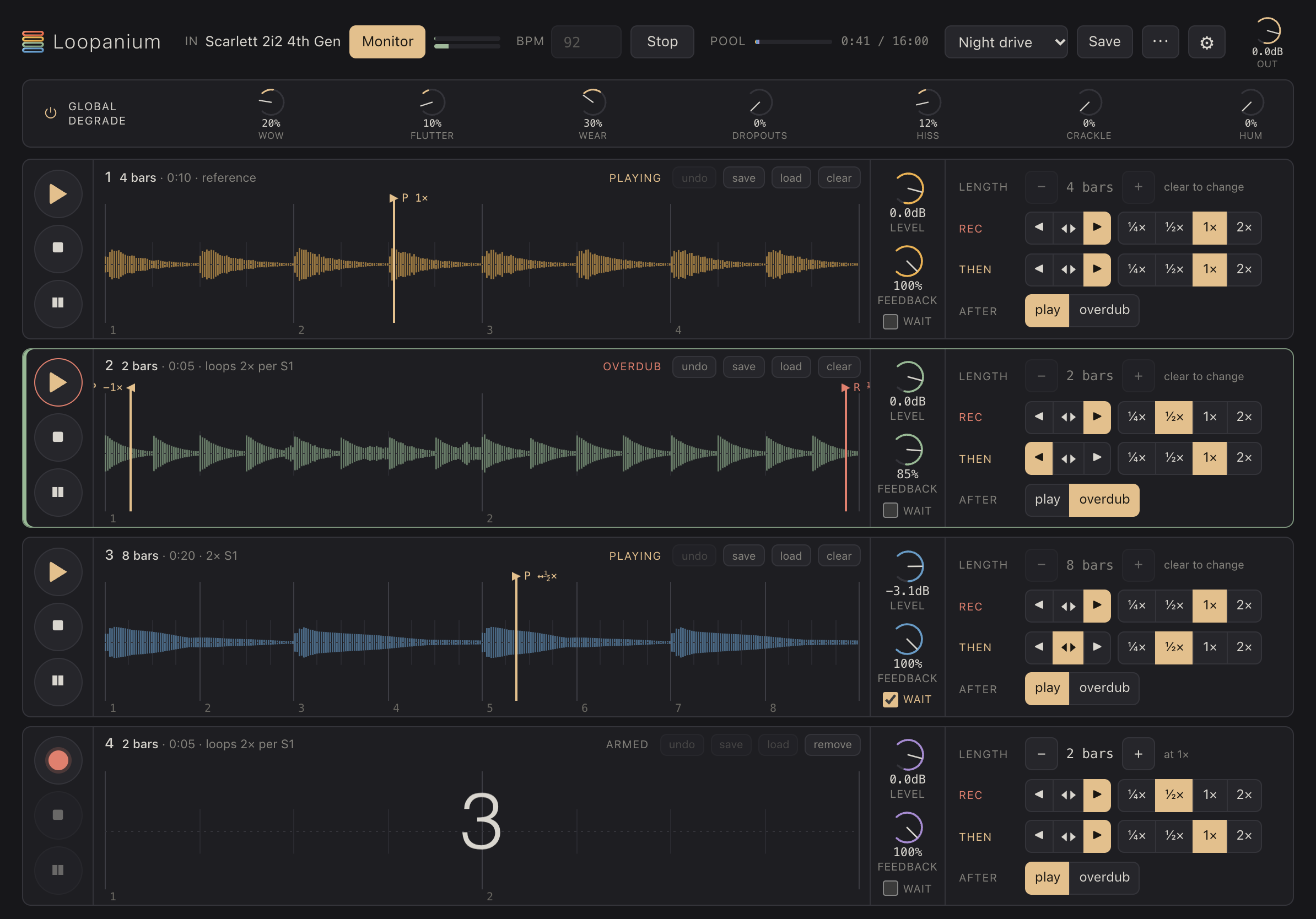Choose ¼× speed in loop 2 THEN row
Viewport: 1316px width, 919px height.
tap(1136, 458)
